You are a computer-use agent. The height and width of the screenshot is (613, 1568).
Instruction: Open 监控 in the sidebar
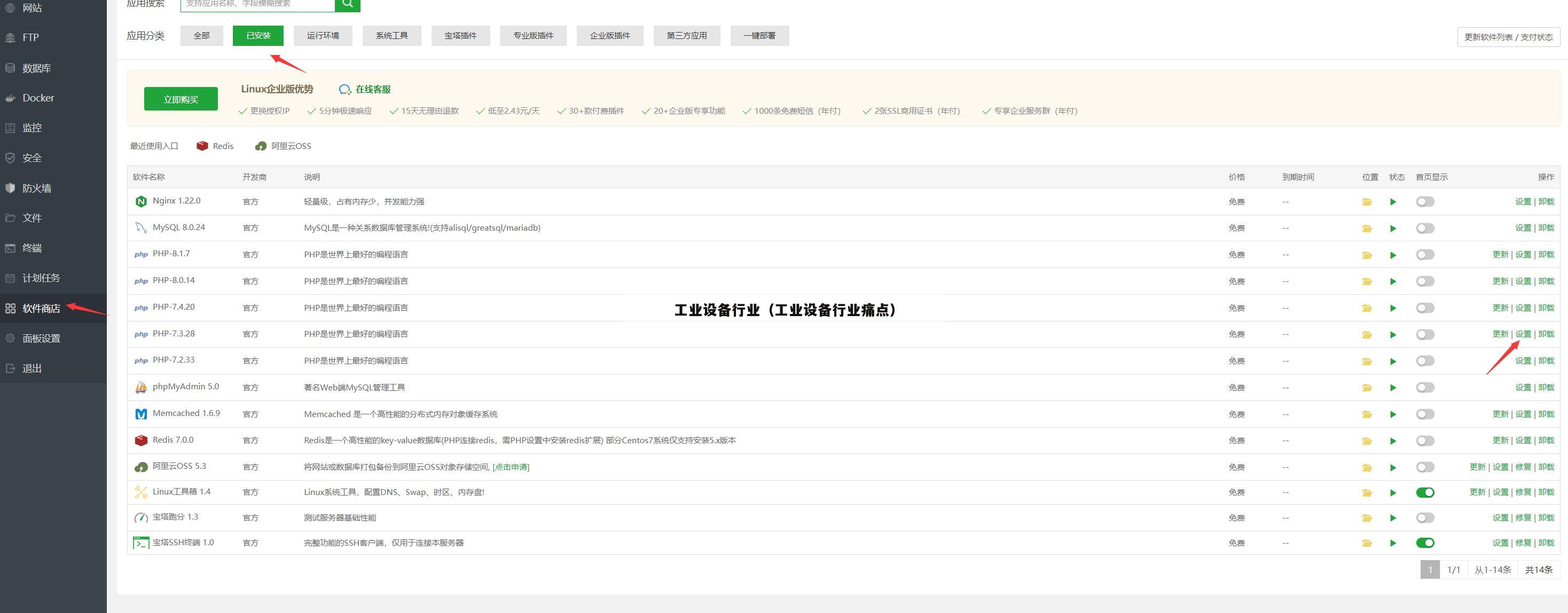tap(32, 128)
